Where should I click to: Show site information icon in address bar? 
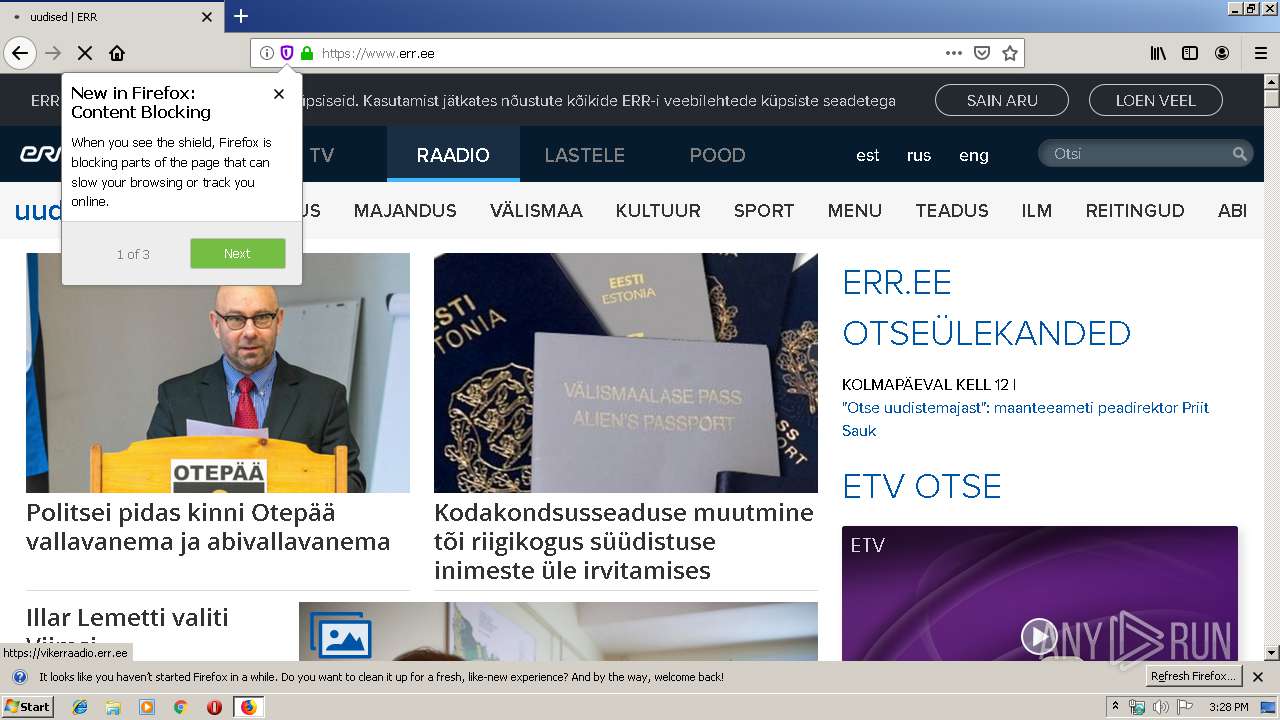[x=267, y=53]
